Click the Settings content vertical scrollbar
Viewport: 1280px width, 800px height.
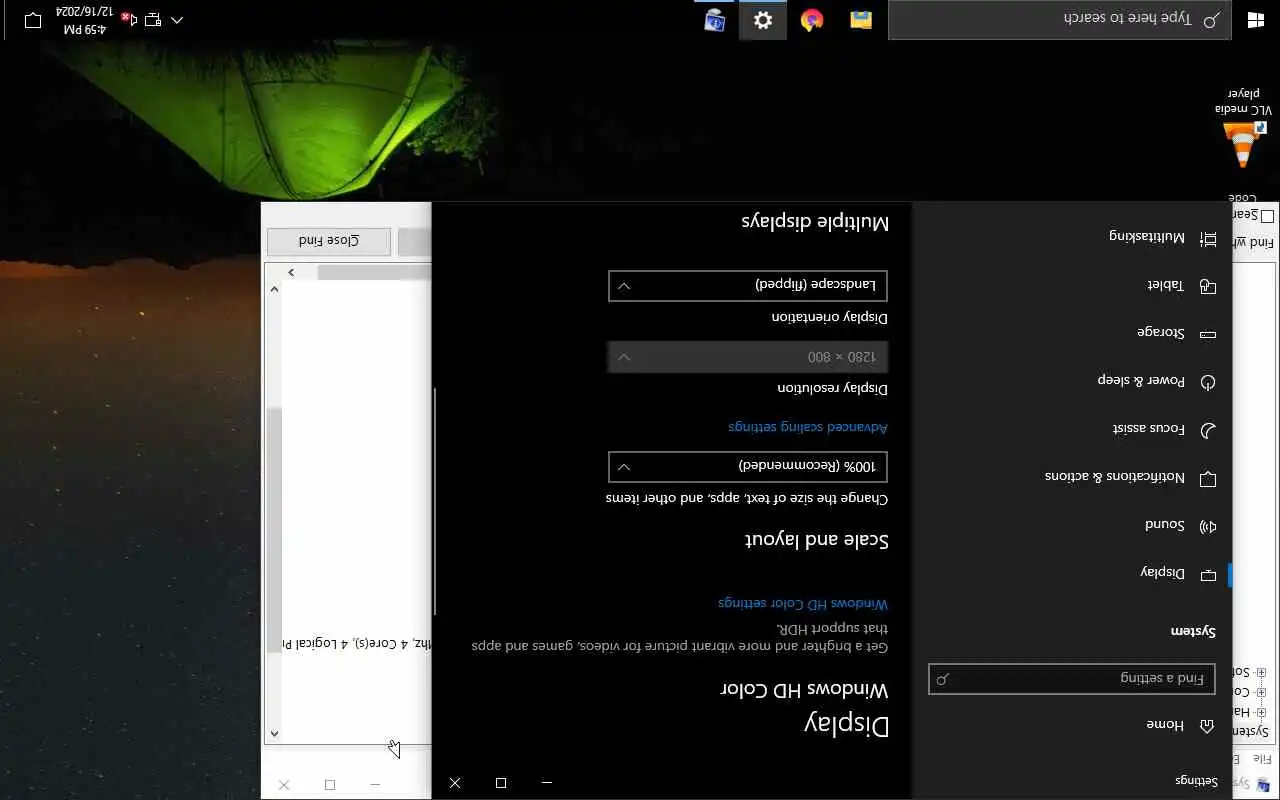click(x=435, y=502)
